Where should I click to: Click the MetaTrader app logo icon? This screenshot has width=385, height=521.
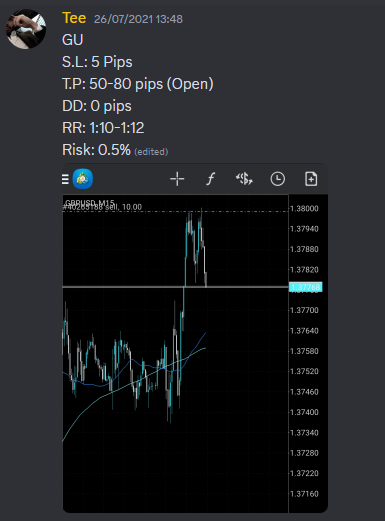(83, 179)
